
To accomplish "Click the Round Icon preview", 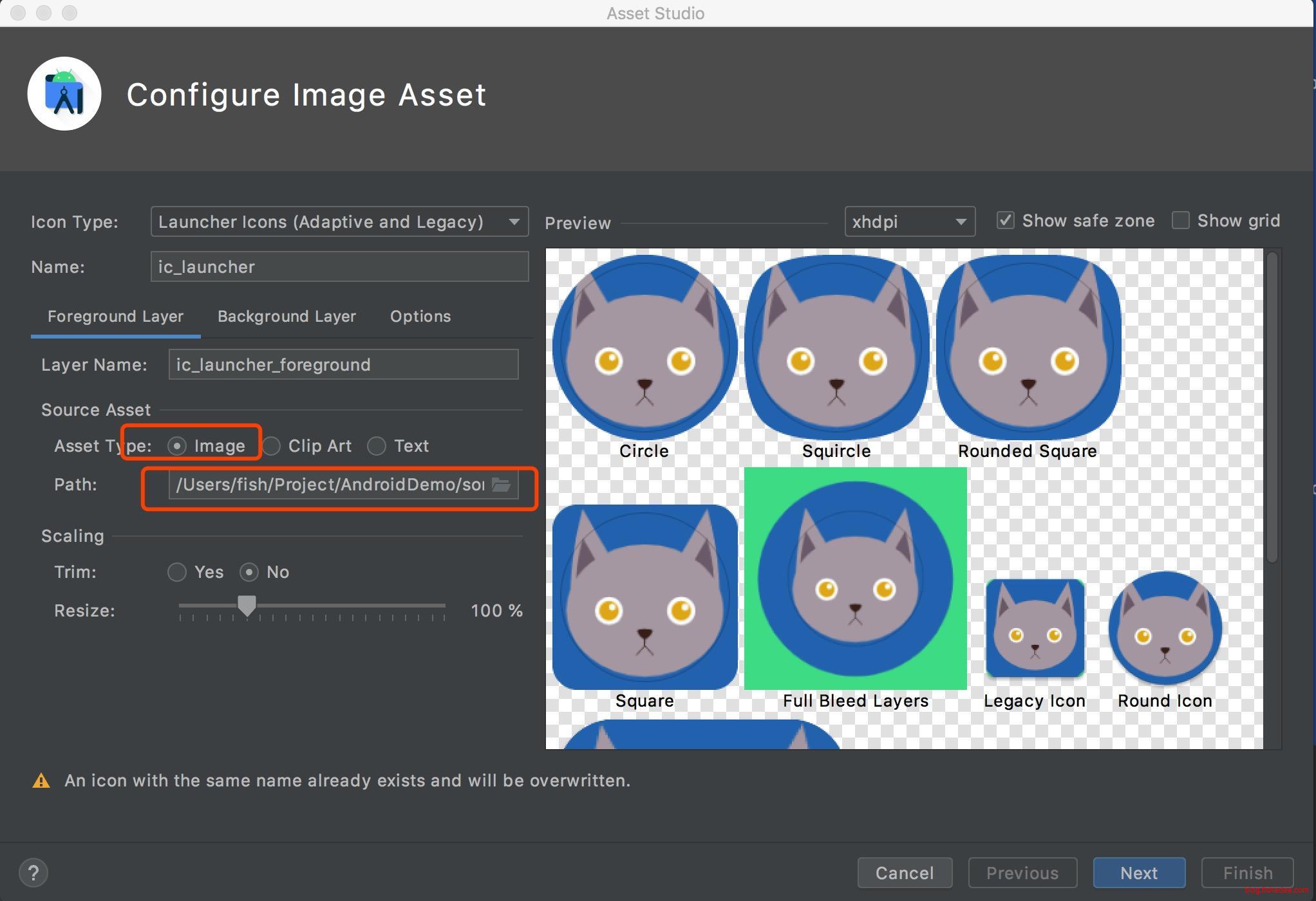I will 1165,628.
